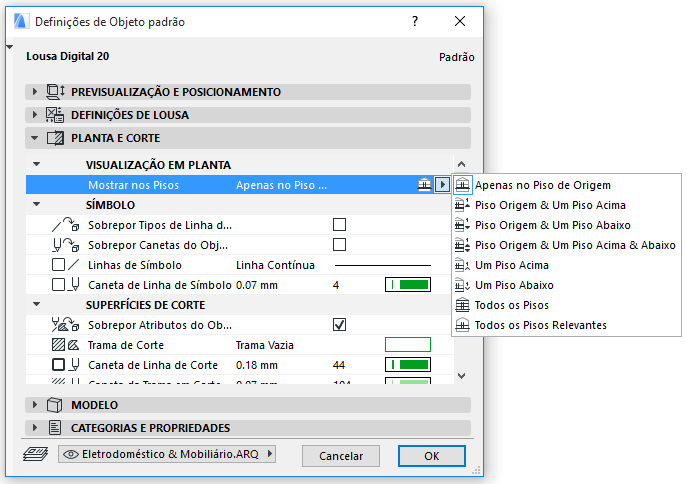
Task: Collapse Planta e Corte panel
Action: pos(35,138)
